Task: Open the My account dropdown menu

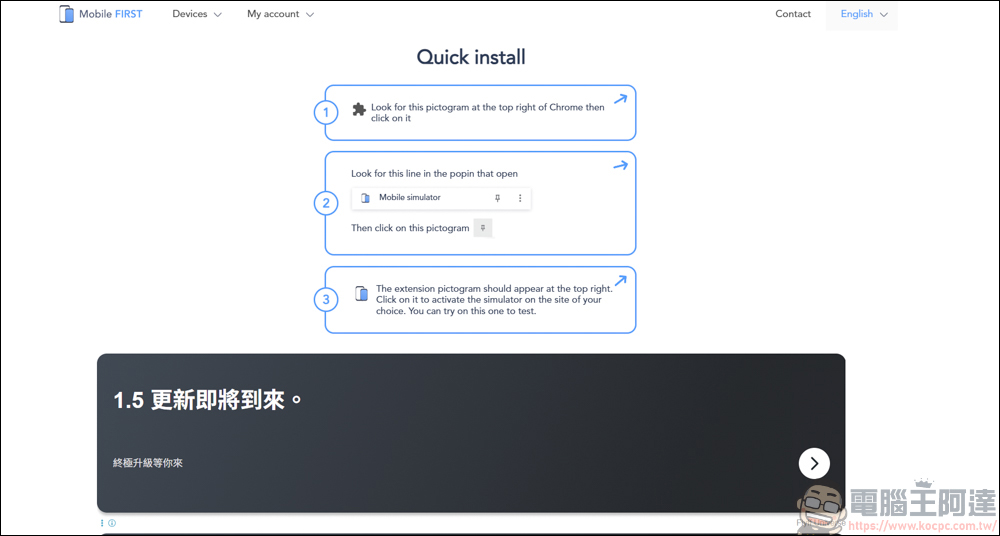Action: 281,14
